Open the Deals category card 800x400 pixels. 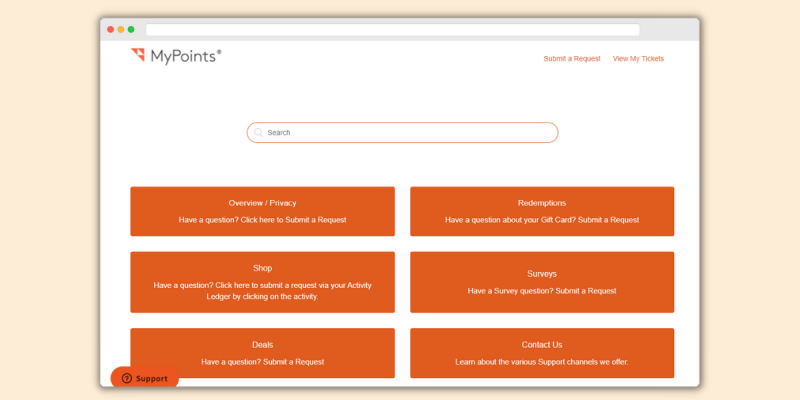click(x=262, y=353)
